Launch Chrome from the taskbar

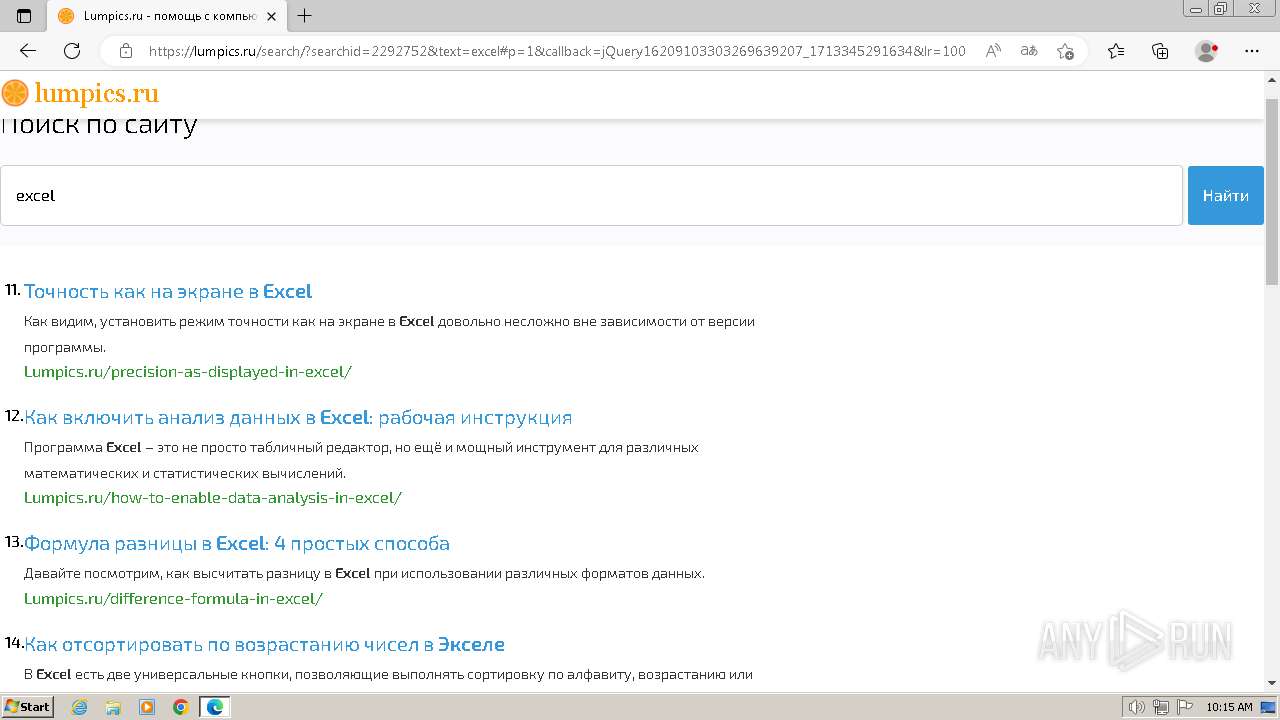[181, 707]
